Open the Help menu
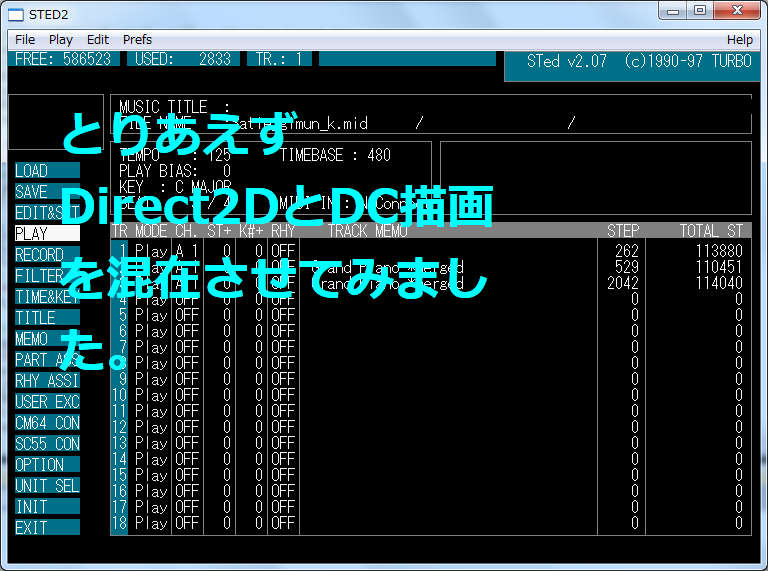Image resolution: width=768 pixels, height=571 pixels. click(x=739, y=39)
